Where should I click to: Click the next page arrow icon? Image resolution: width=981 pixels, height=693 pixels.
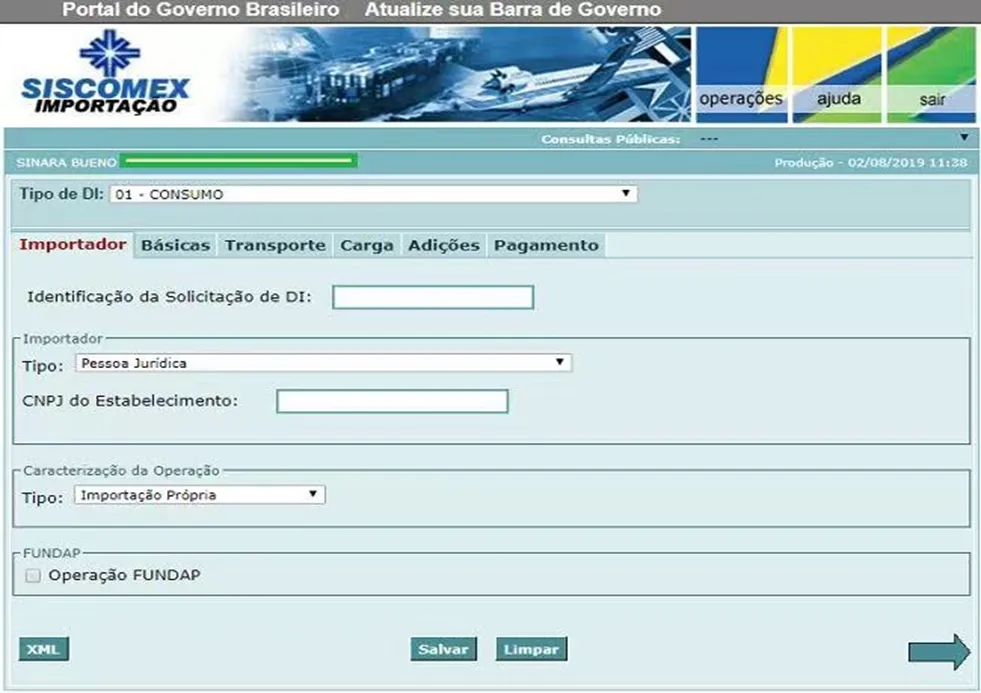[x=938, y=652]
